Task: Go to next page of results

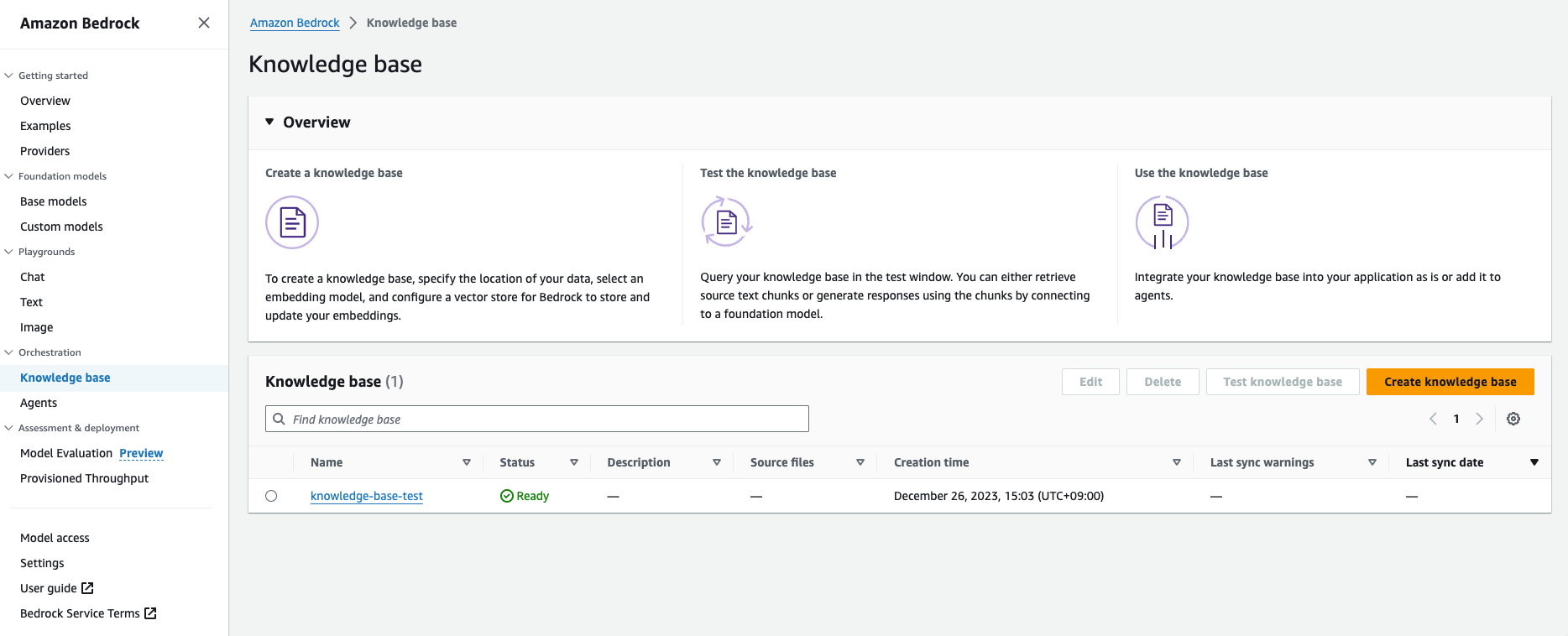Action: point(1480,419)
